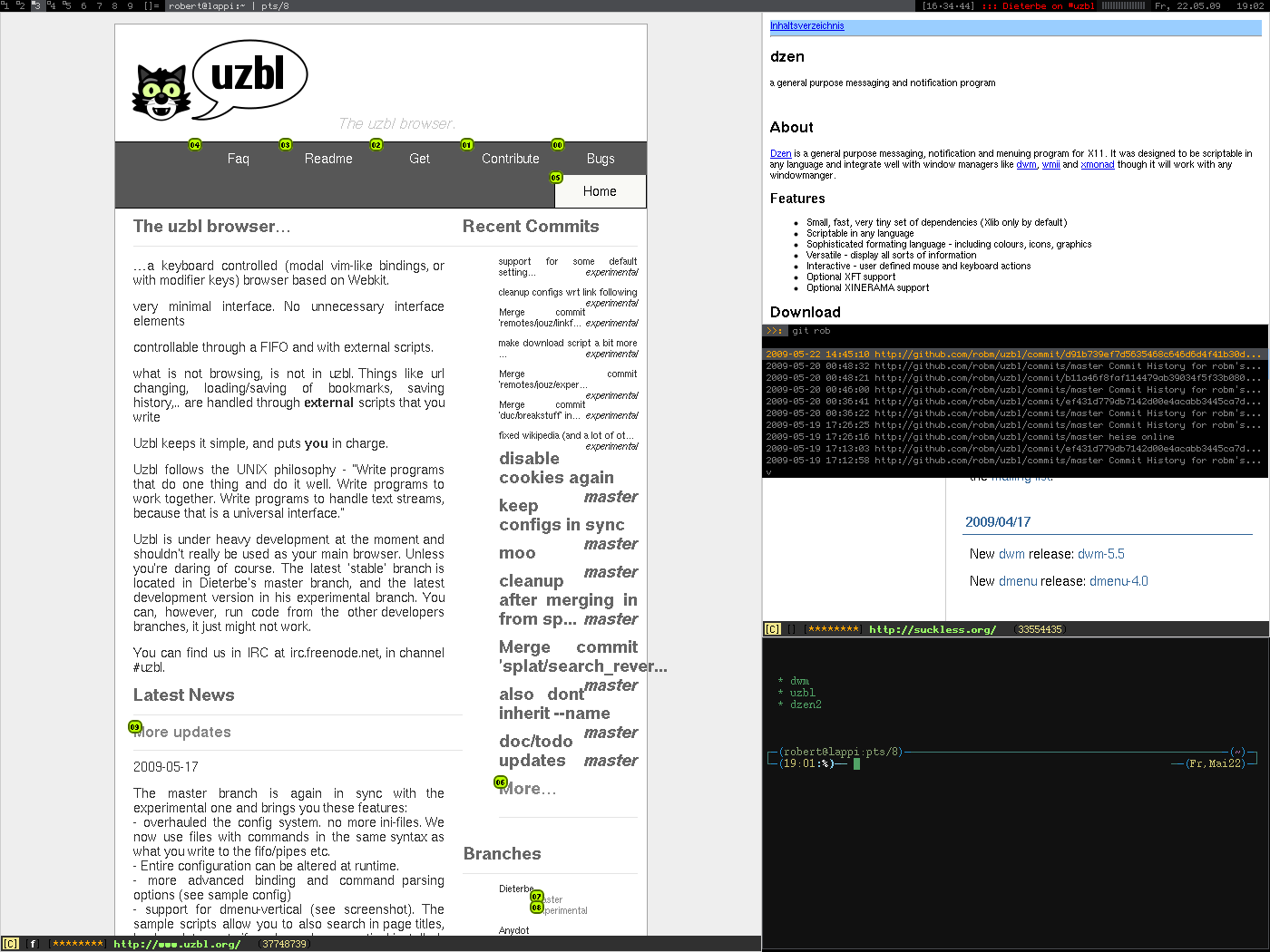Click the commit 'keep configs in sync'
Image resolution: width=1270 pixels, height=952 pixels.
tap(562, 515)
